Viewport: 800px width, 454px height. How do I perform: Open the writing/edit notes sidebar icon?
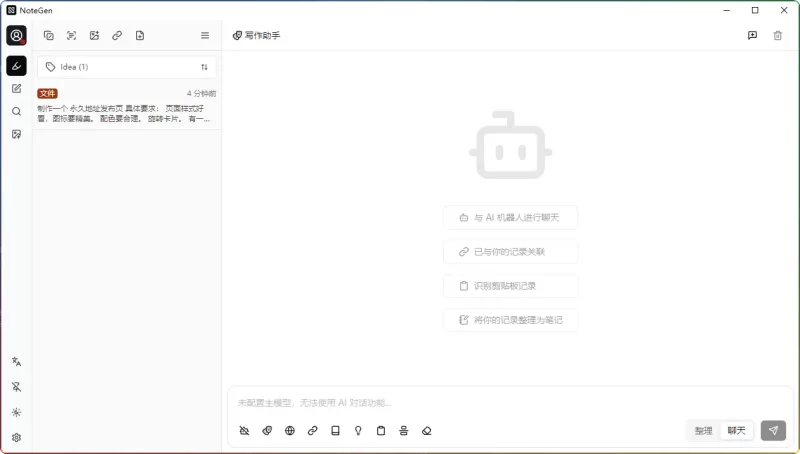tap(16, 89)
